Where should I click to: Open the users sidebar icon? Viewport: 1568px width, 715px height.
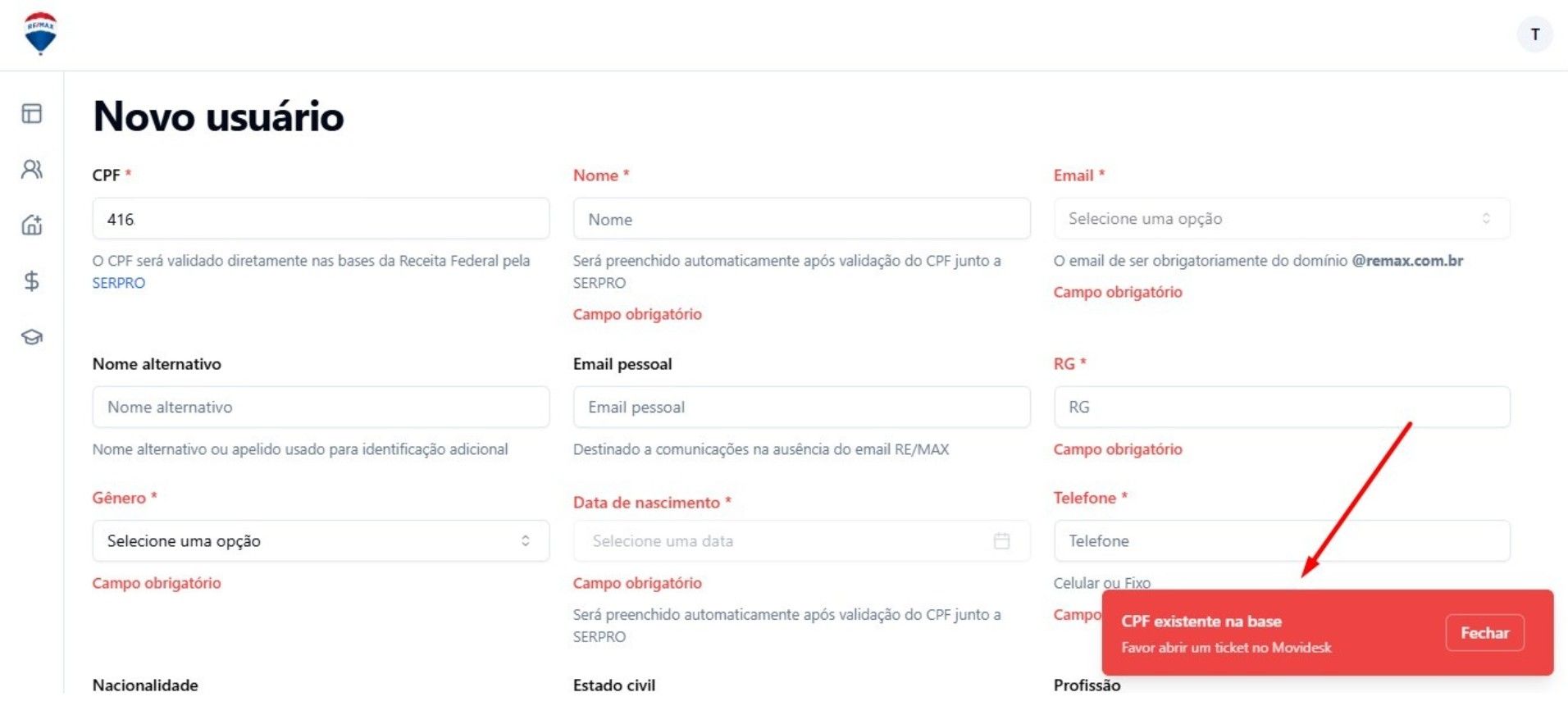click(32, 169)
